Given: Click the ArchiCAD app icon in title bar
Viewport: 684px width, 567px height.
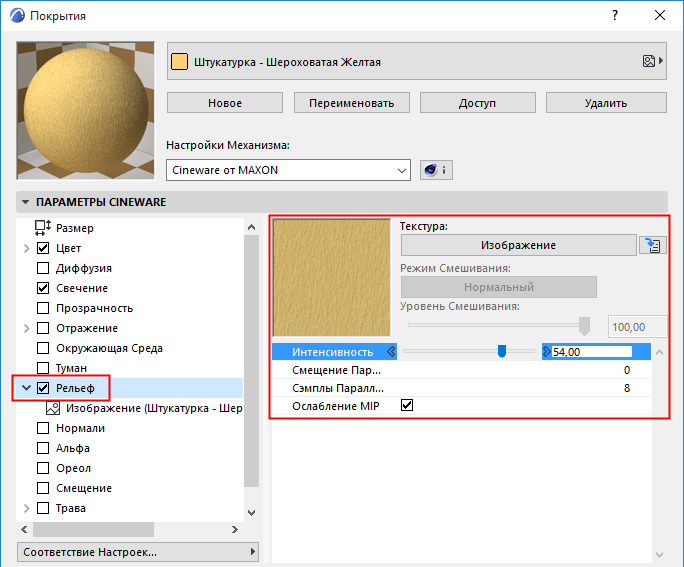Looking at the screenshot, I should (18, 15).
